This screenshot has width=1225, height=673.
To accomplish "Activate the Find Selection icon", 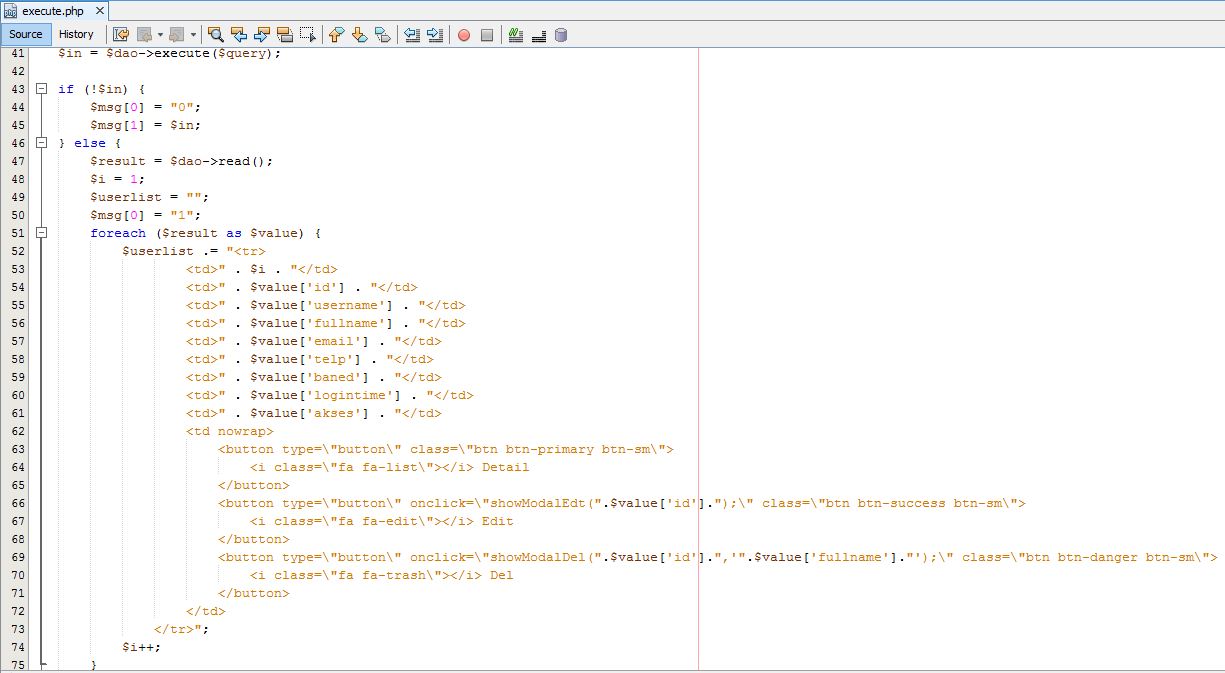I will point(215,34).
